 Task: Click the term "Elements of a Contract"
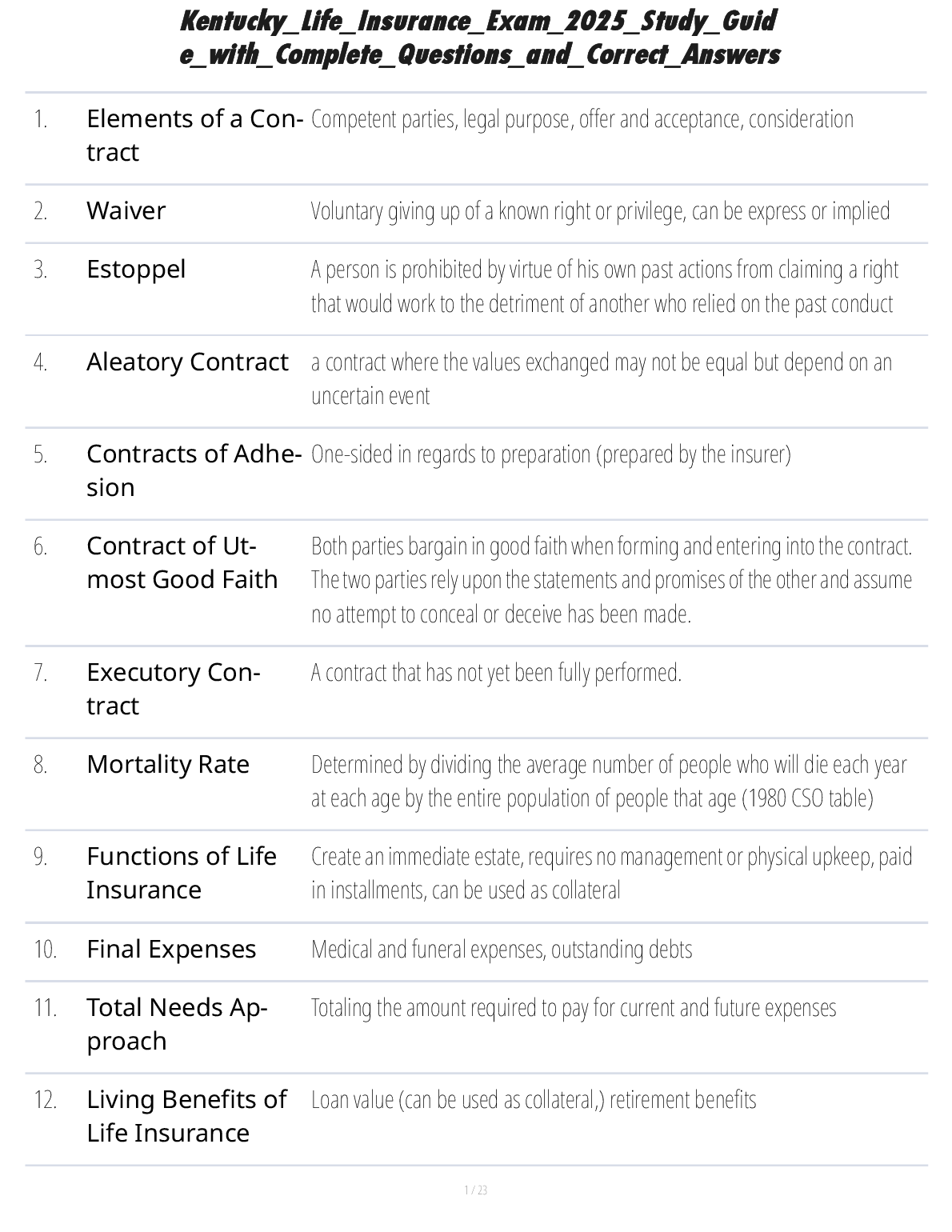tap(194, 135)
